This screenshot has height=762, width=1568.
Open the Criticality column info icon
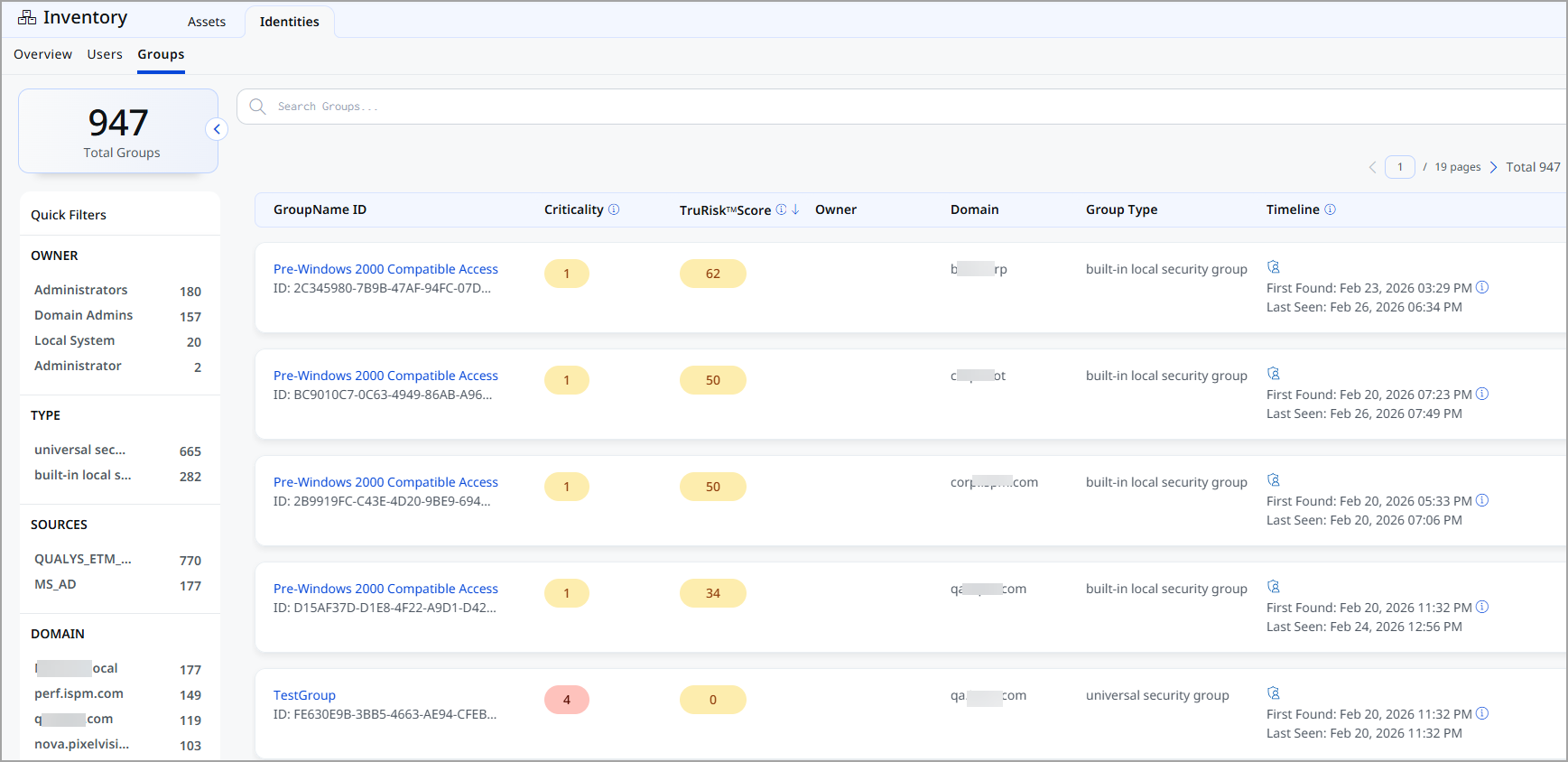[x=614, y=209]
